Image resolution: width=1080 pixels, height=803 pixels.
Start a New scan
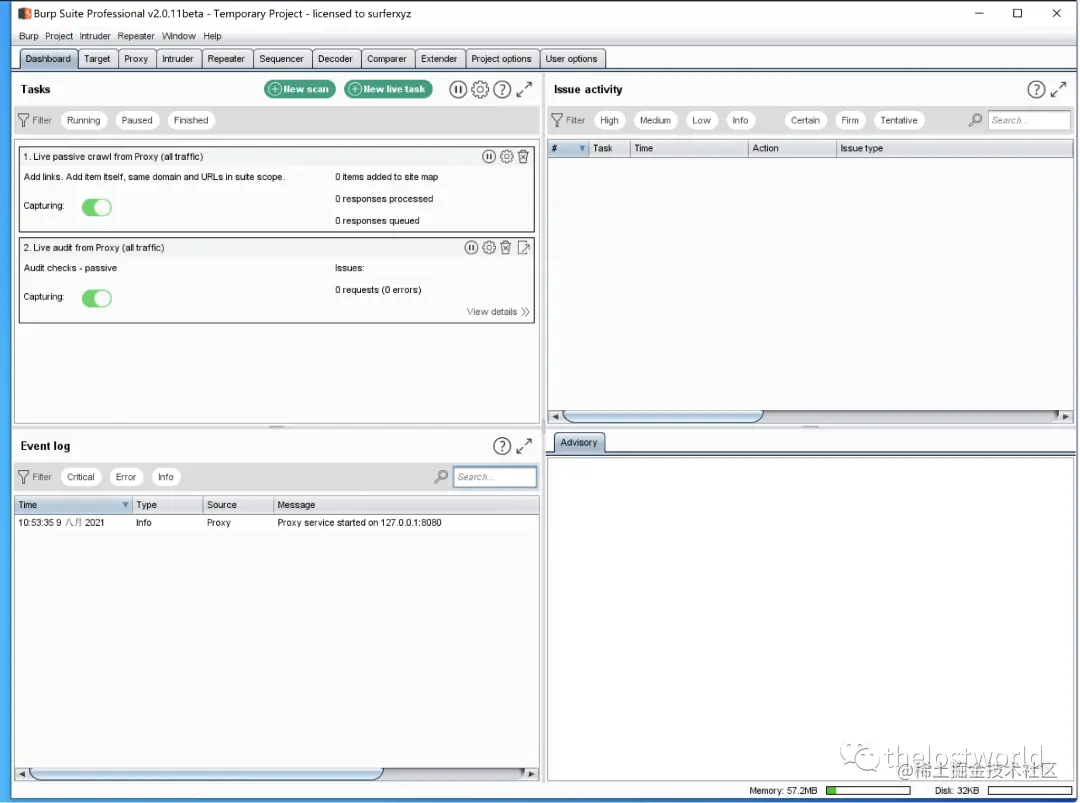300,89
